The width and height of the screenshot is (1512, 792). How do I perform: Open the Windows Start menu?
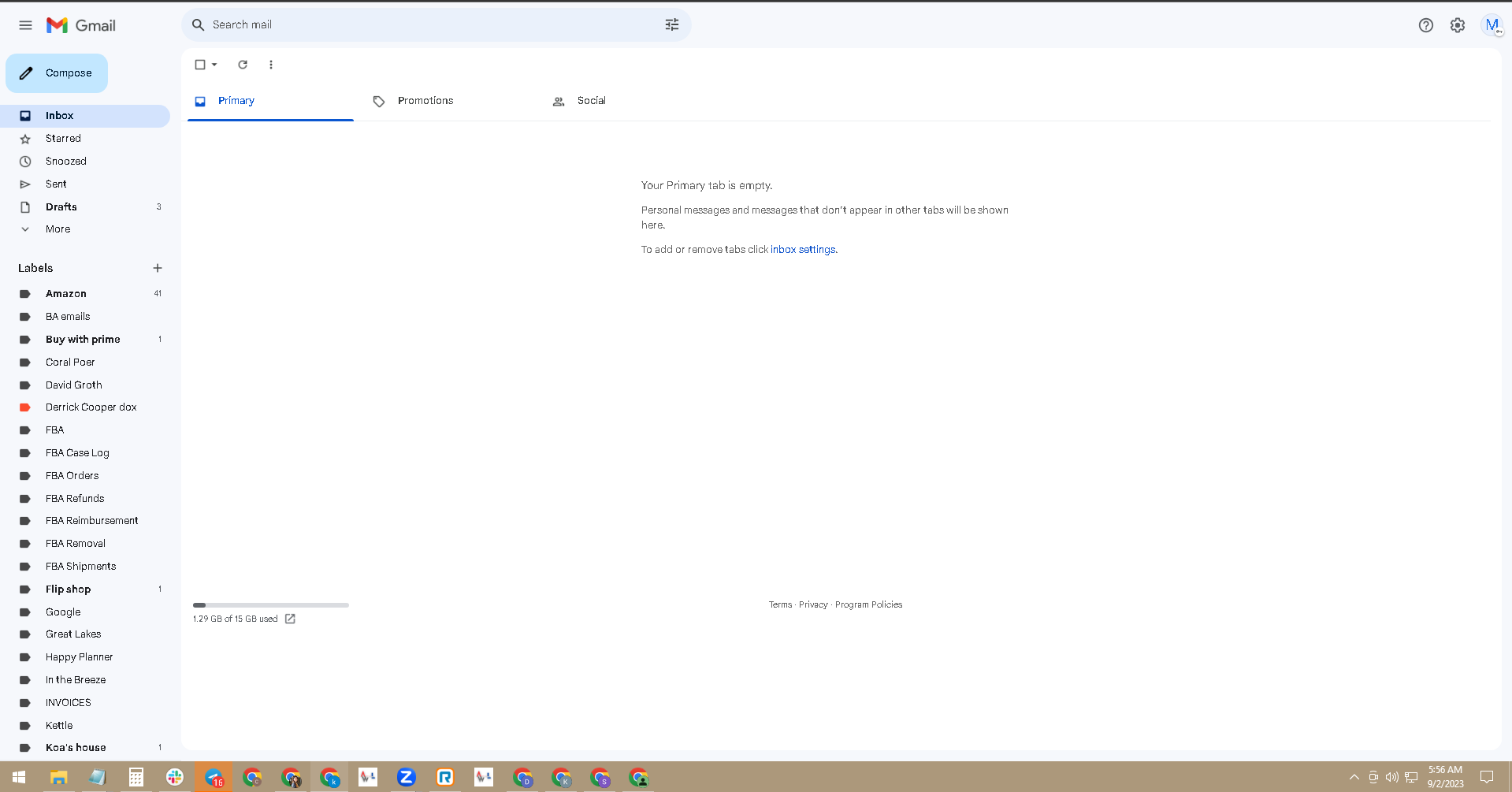(x=19, y=777)
